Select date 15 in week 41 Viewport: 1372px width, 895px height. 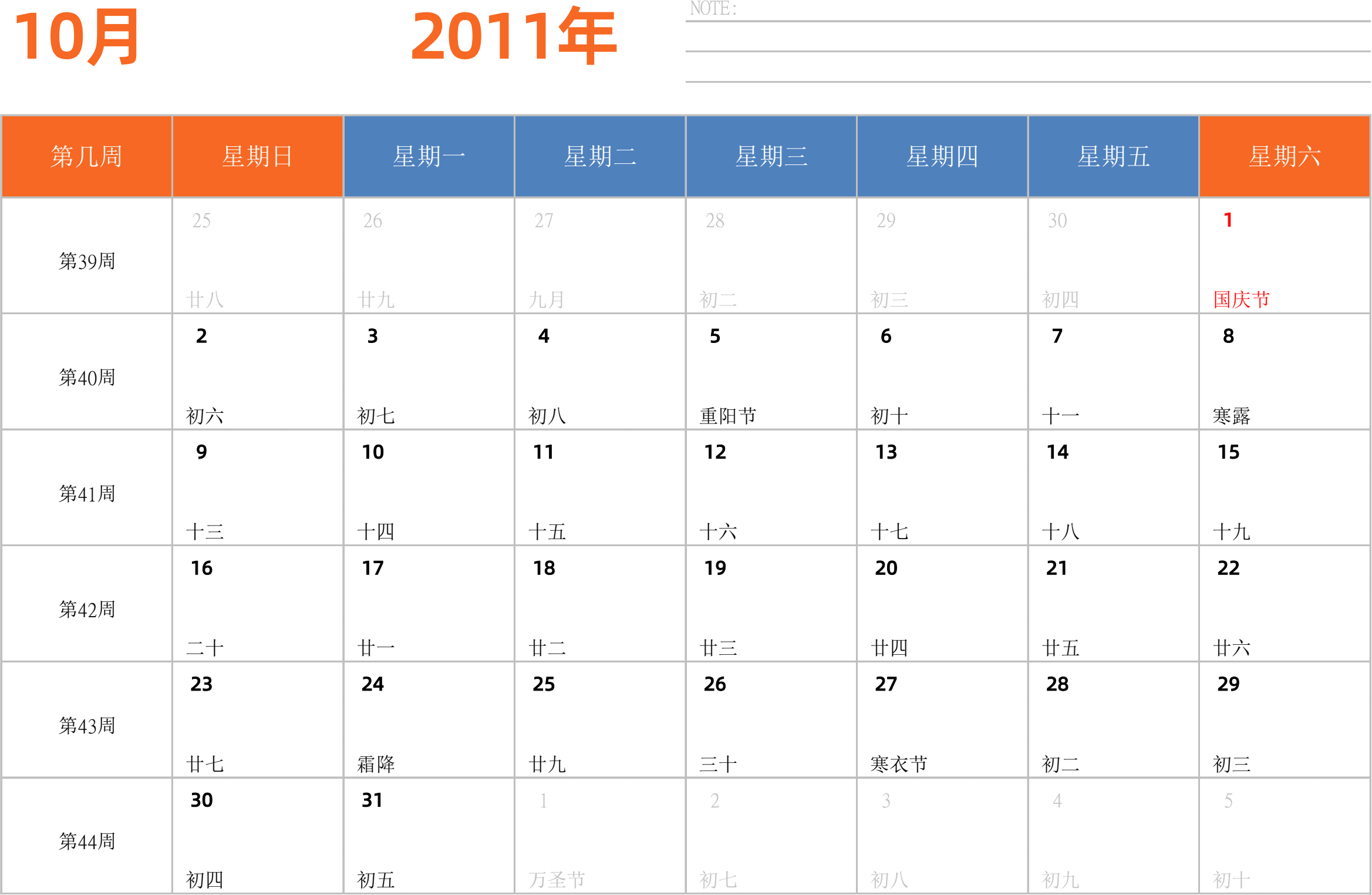[1229, 452]
